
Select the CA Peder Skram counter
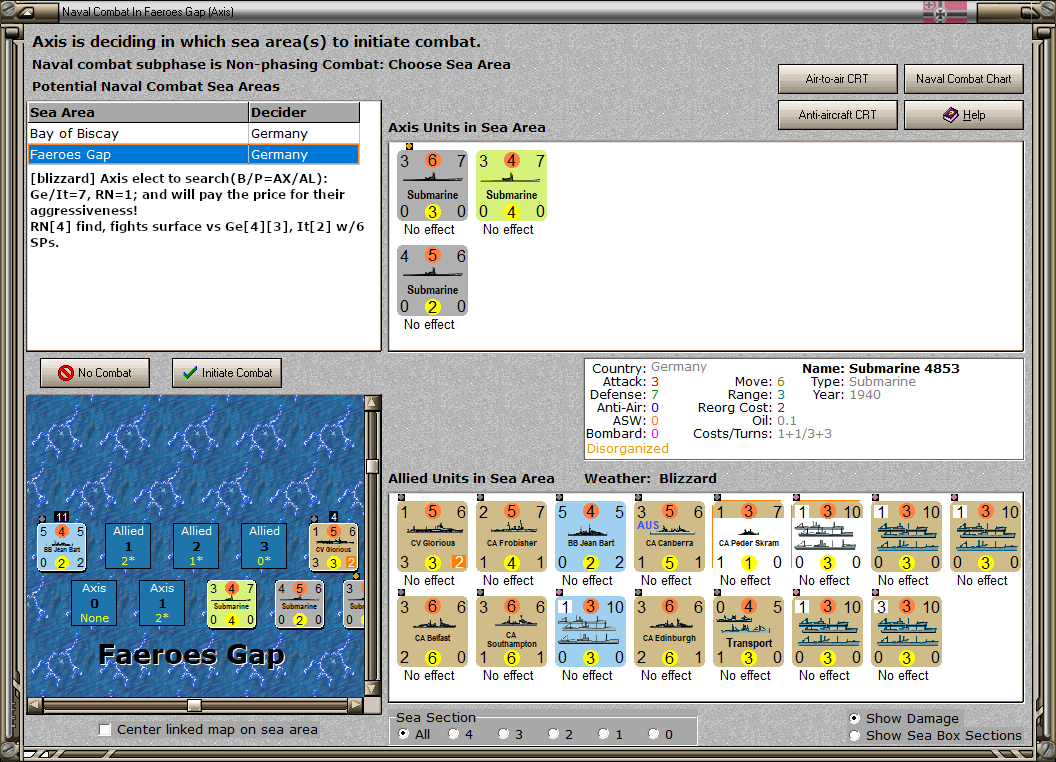pos(748,536)
